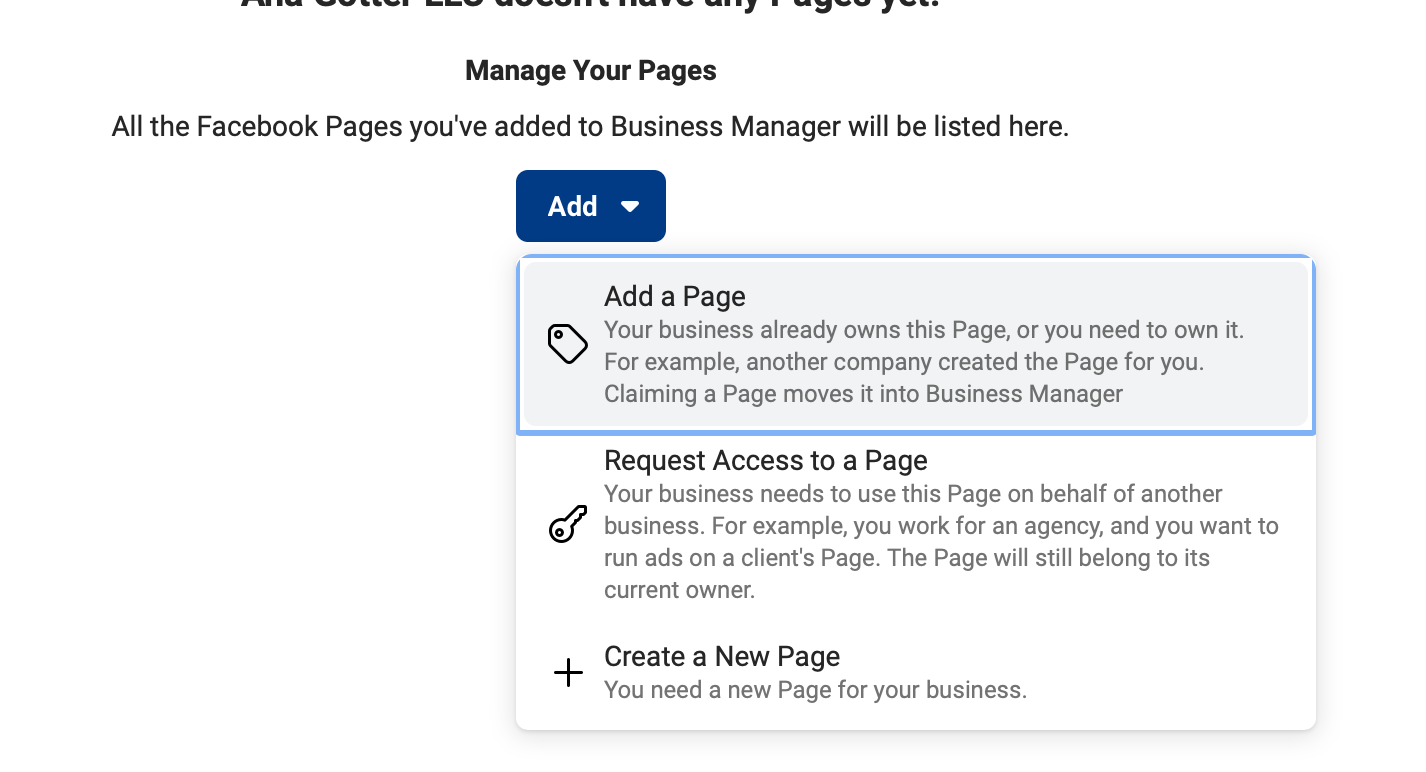Click "Your business needs to use this Page" description line
This screenshot has width=1426, height=772.
coord(913,494)
